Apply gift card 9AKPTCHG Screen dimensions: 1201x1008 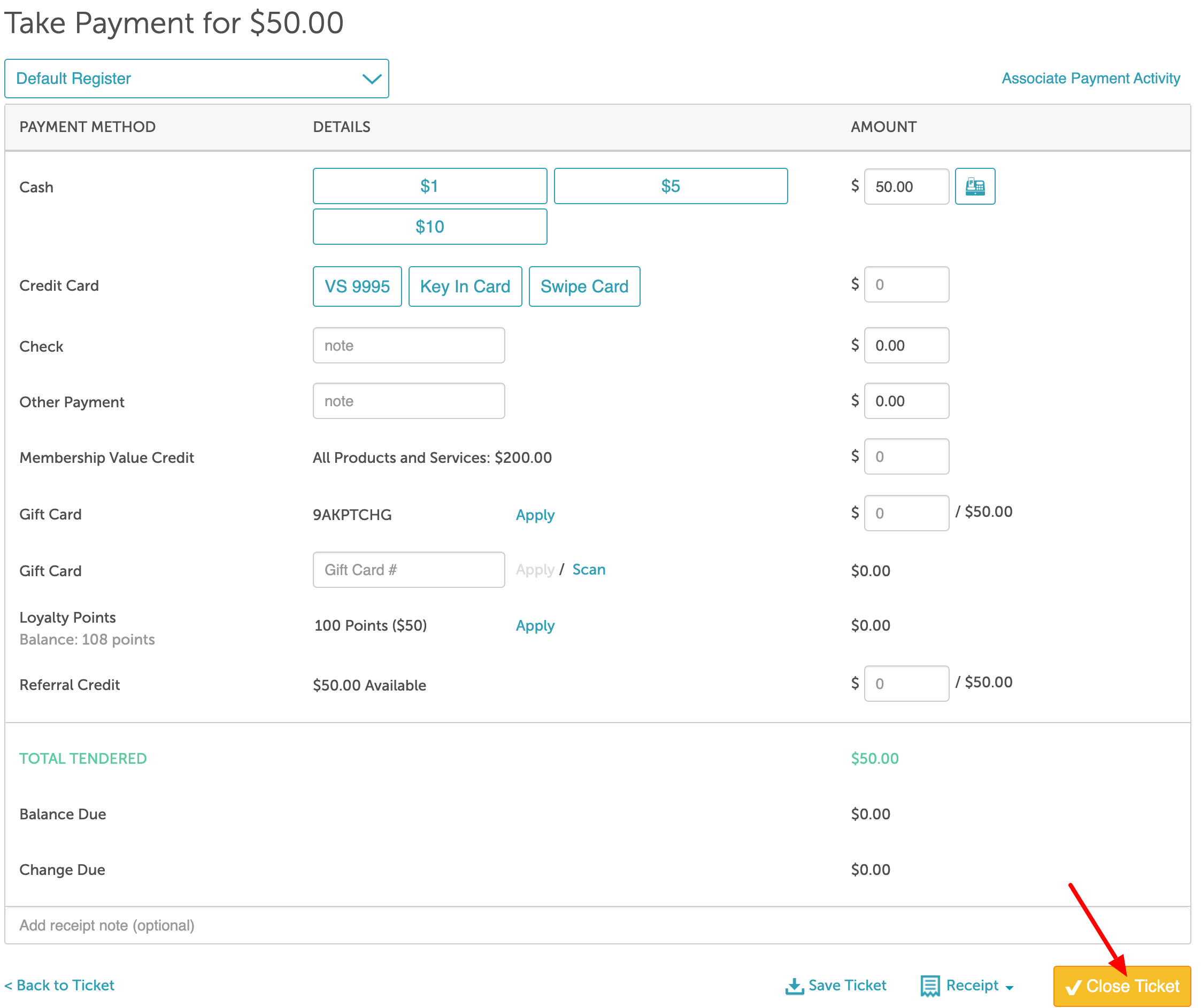535,515
